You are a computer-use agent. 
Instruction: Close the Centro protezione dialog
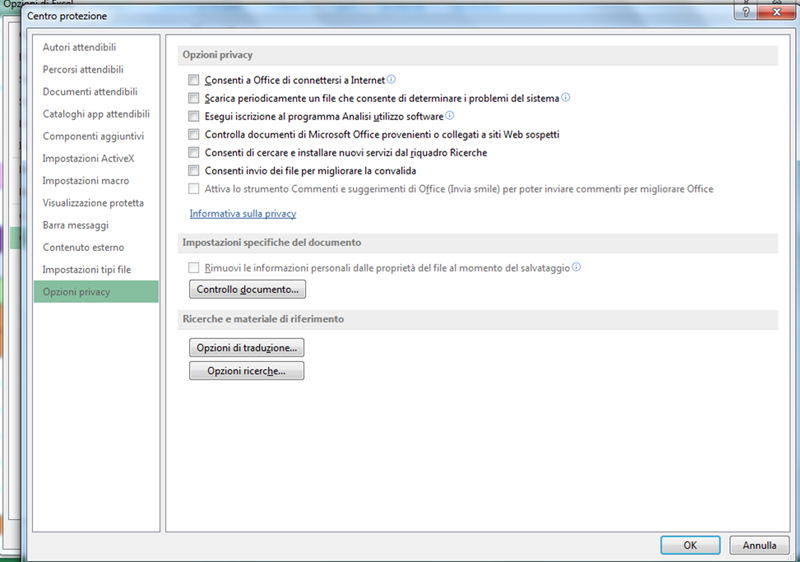(x=777, y=12)
